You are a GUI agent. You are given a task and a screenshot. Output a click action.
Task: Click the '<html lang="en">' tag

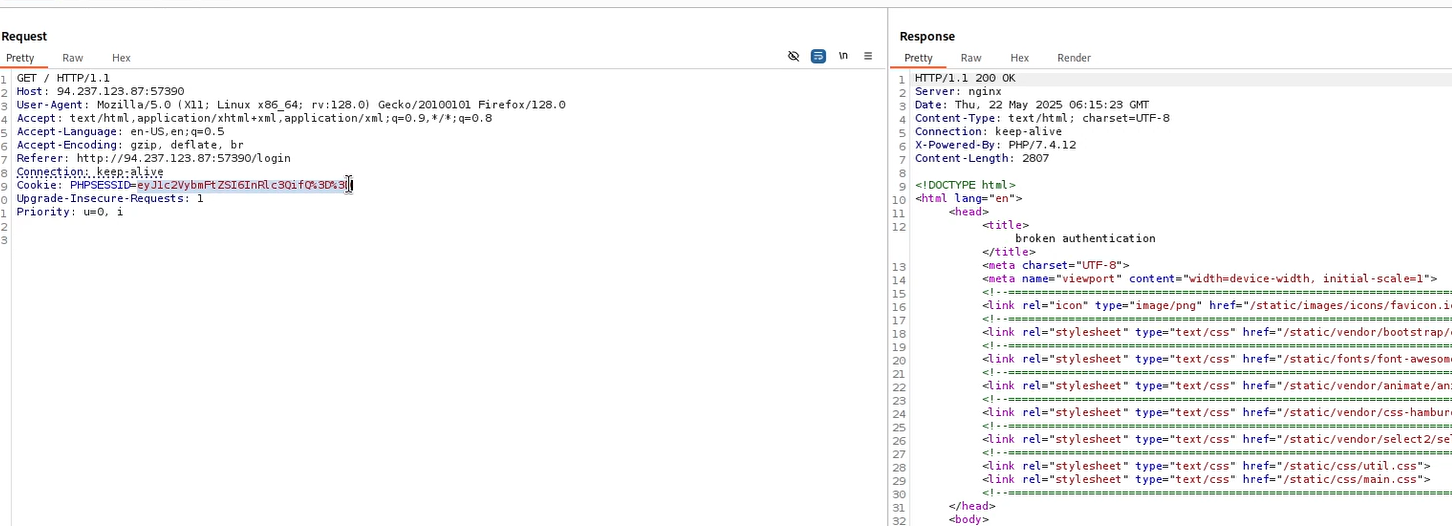point(968,198)
